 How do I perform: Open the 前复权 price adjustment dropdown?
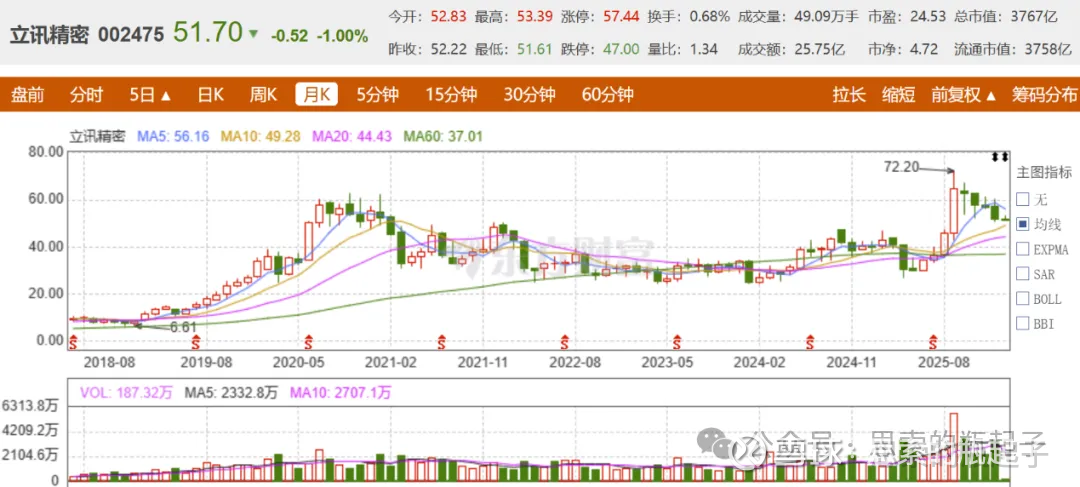[x=964, y=94]
